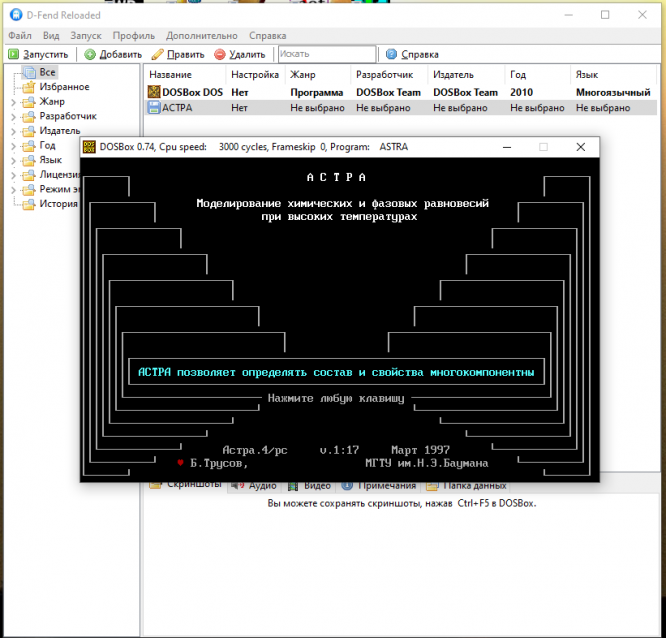Sort profiles by Год column header
Image resolution: width=666 pixels, height=638 pixels.
click(x=518, y=75)
